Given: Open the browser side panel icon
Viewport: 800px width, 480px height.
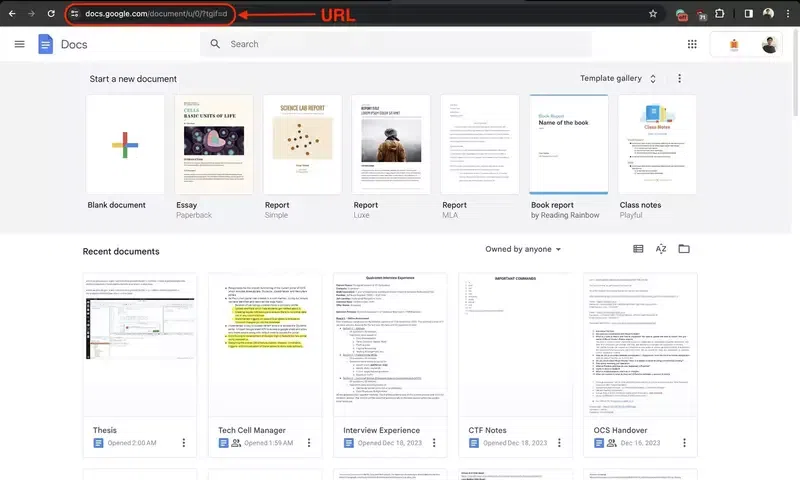Looking at the screenshot, I should (748, 14).
